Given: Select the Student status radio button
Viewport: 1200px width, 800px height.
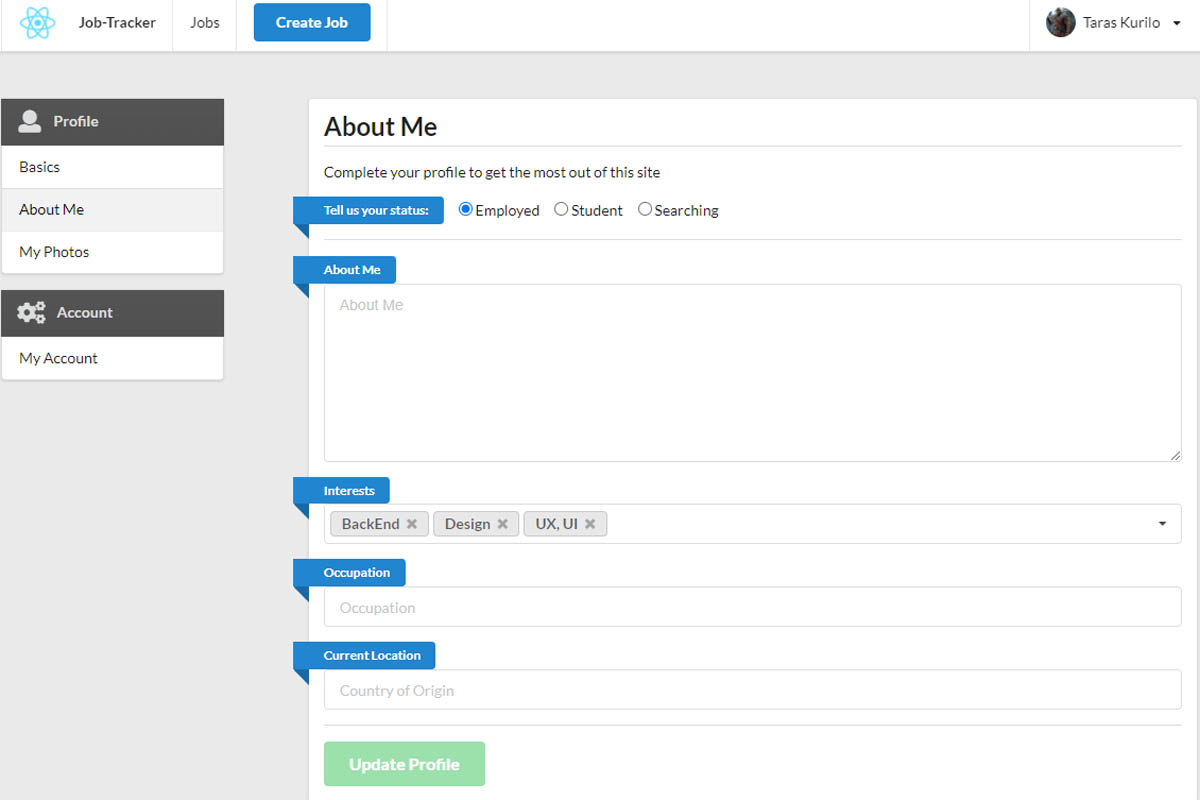Looking at the screenshot, I should 559,209.
